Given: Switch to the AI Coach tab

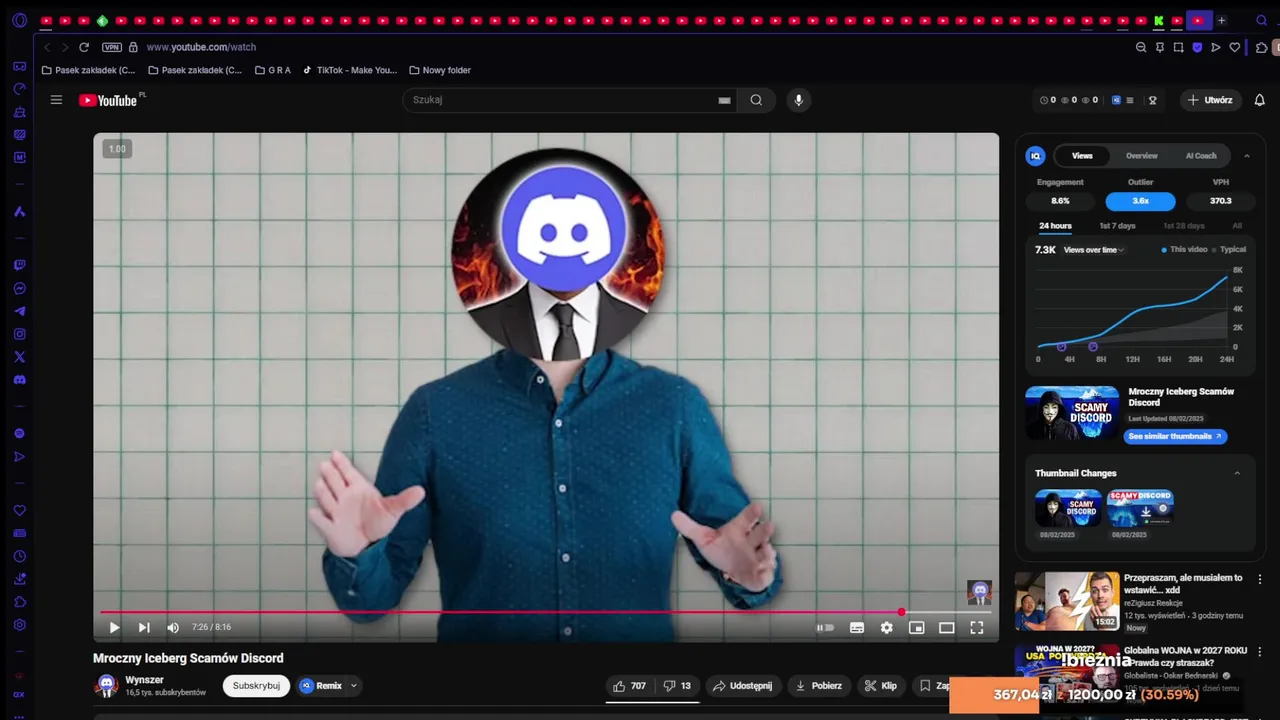Looking at the screenshot, I should [x=1201, y=156].
